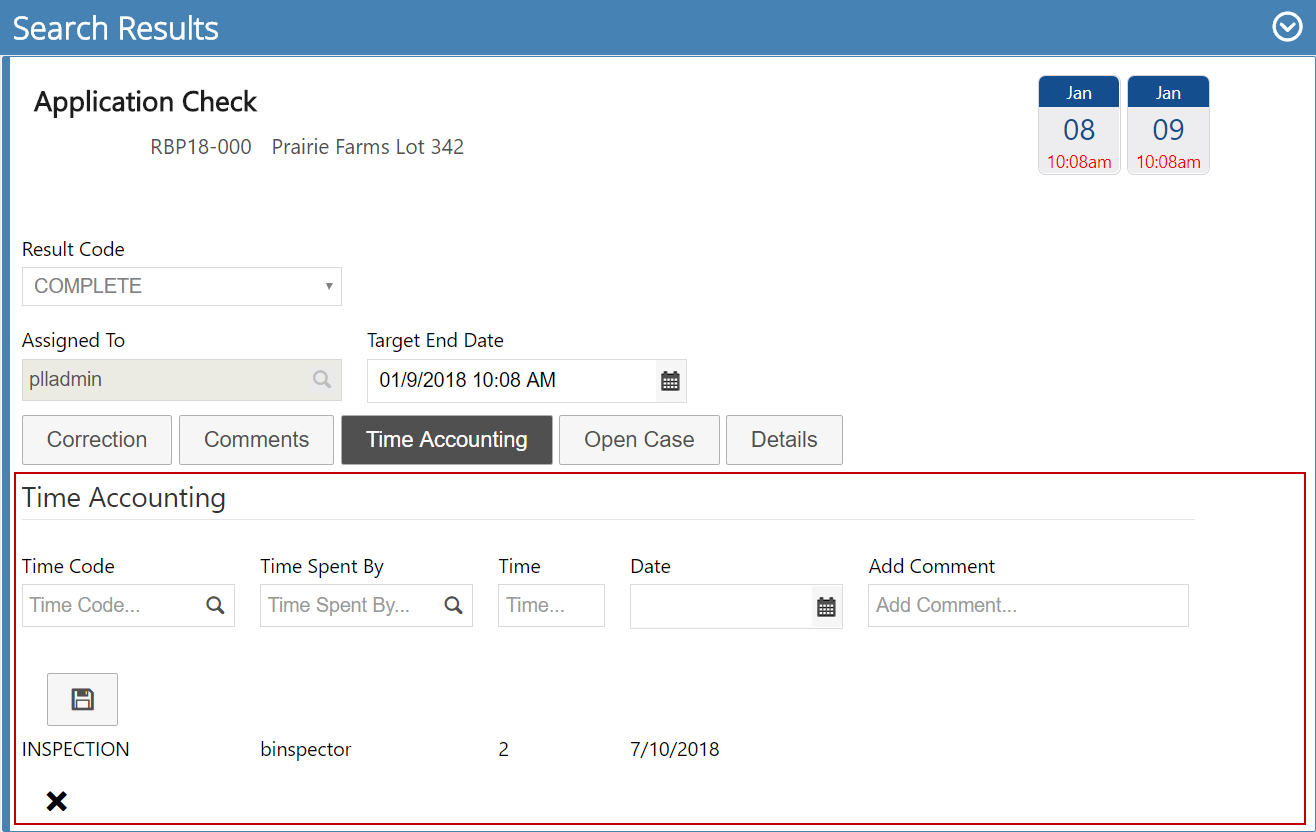Open the Target End Date calendar picker
Viewport: 1316px width, 832px height.
(x=670, y=381)
